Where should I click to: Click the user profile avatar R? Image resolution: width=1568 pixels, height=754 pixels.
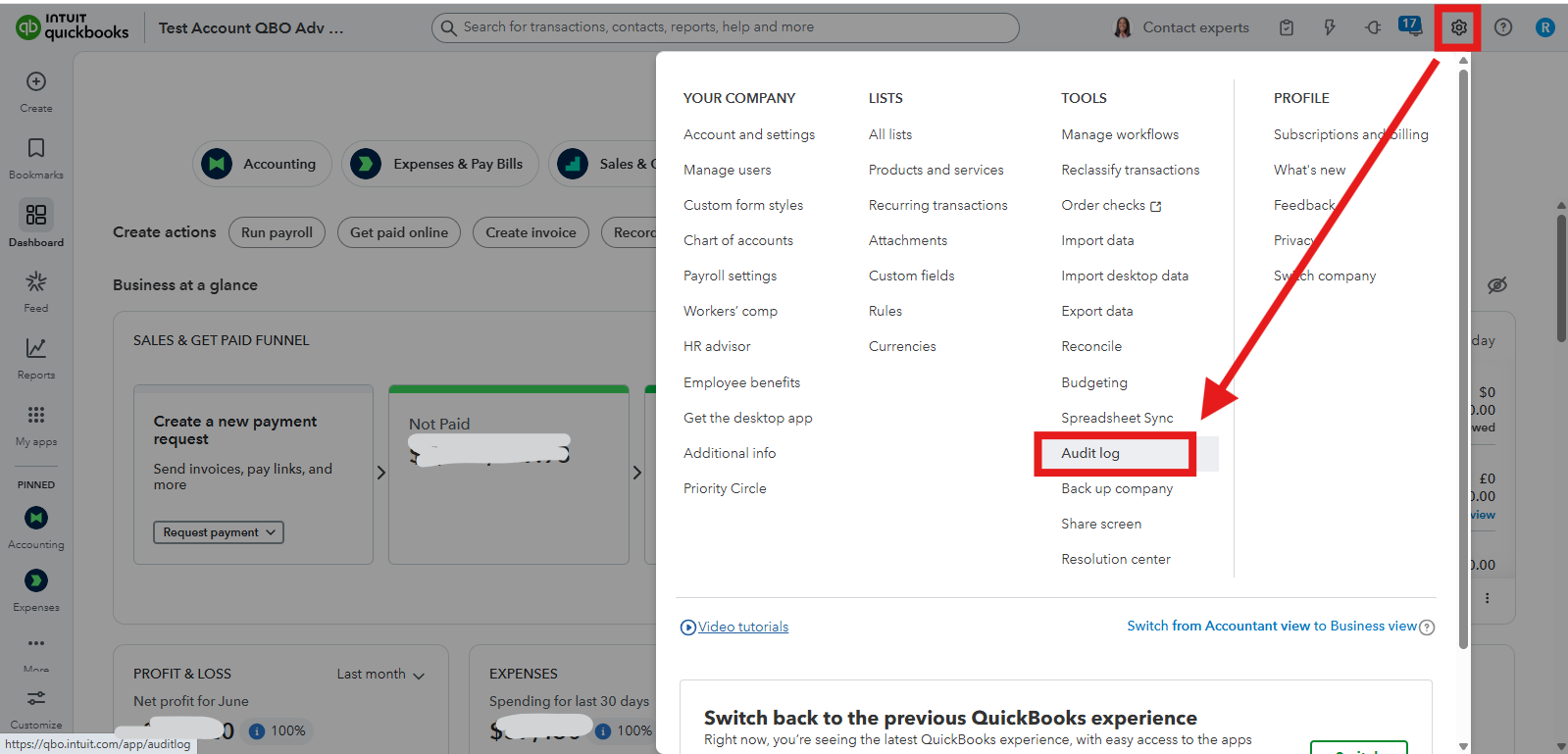(1545, 27)
